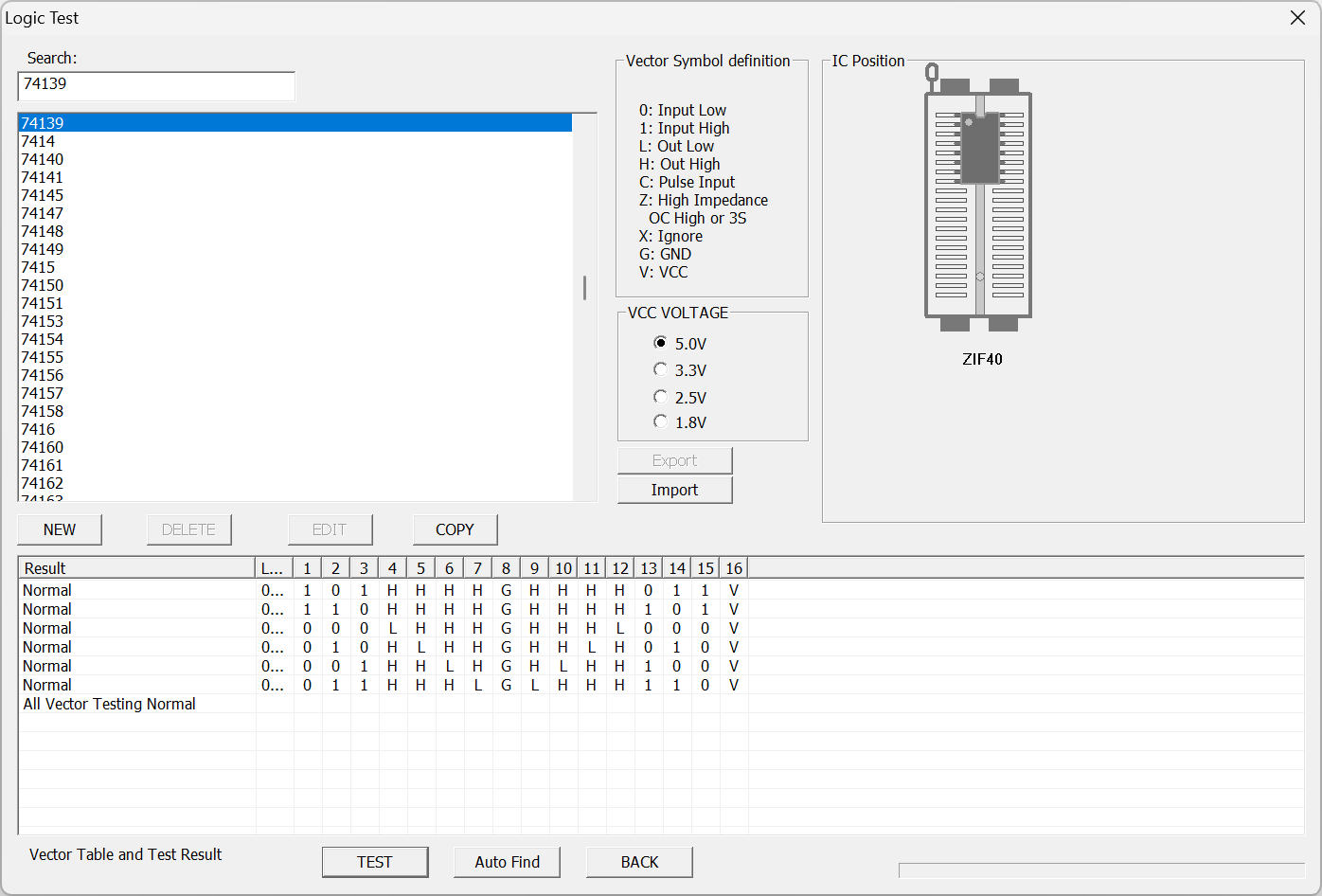Select 7414 in the chip list
This screenshot has height=896, width=1322.
[x=295, y=141]
